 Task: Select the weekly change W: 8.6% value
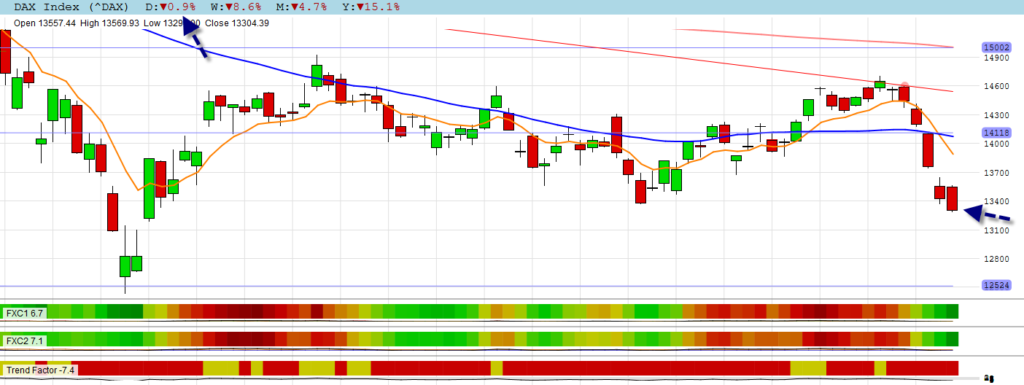[236, 7]
